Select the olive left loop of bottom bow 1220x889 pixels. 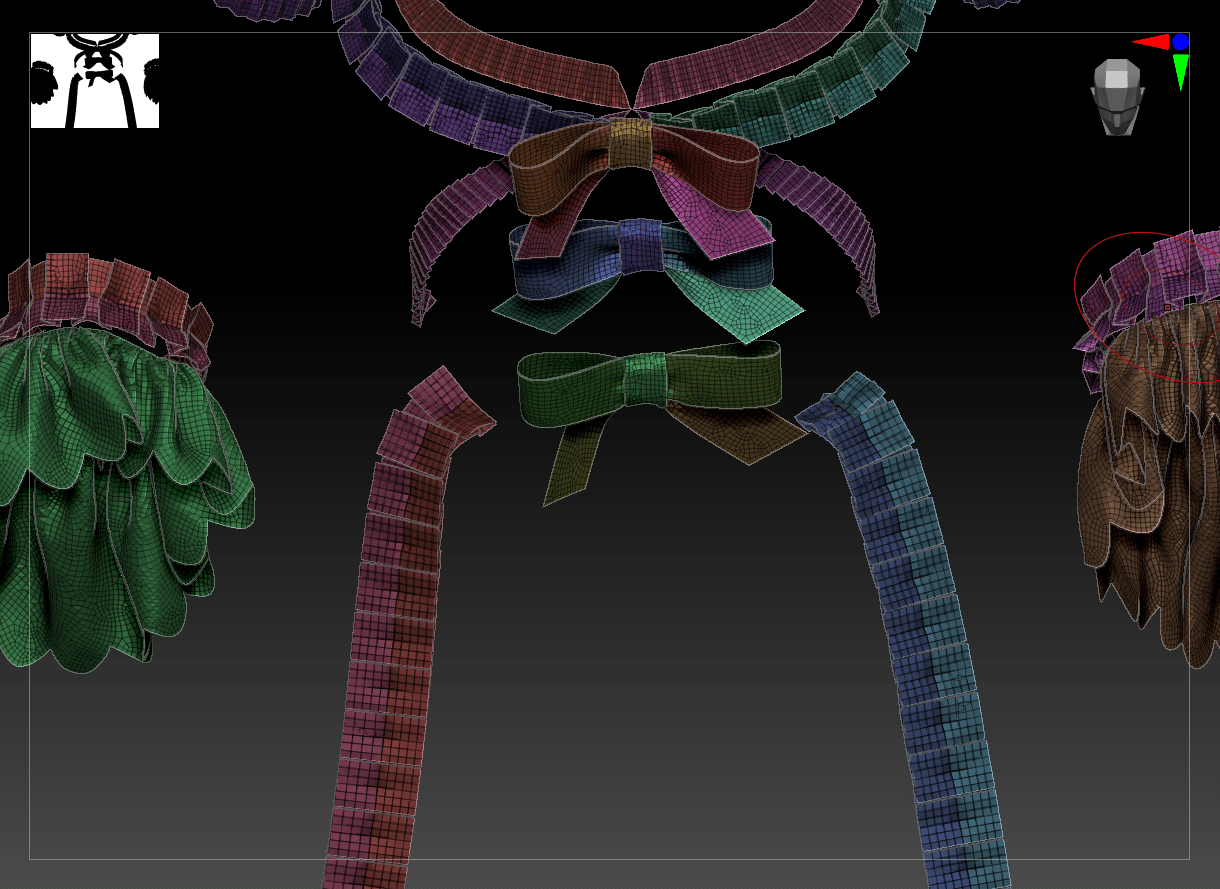[x=570, y=385]
